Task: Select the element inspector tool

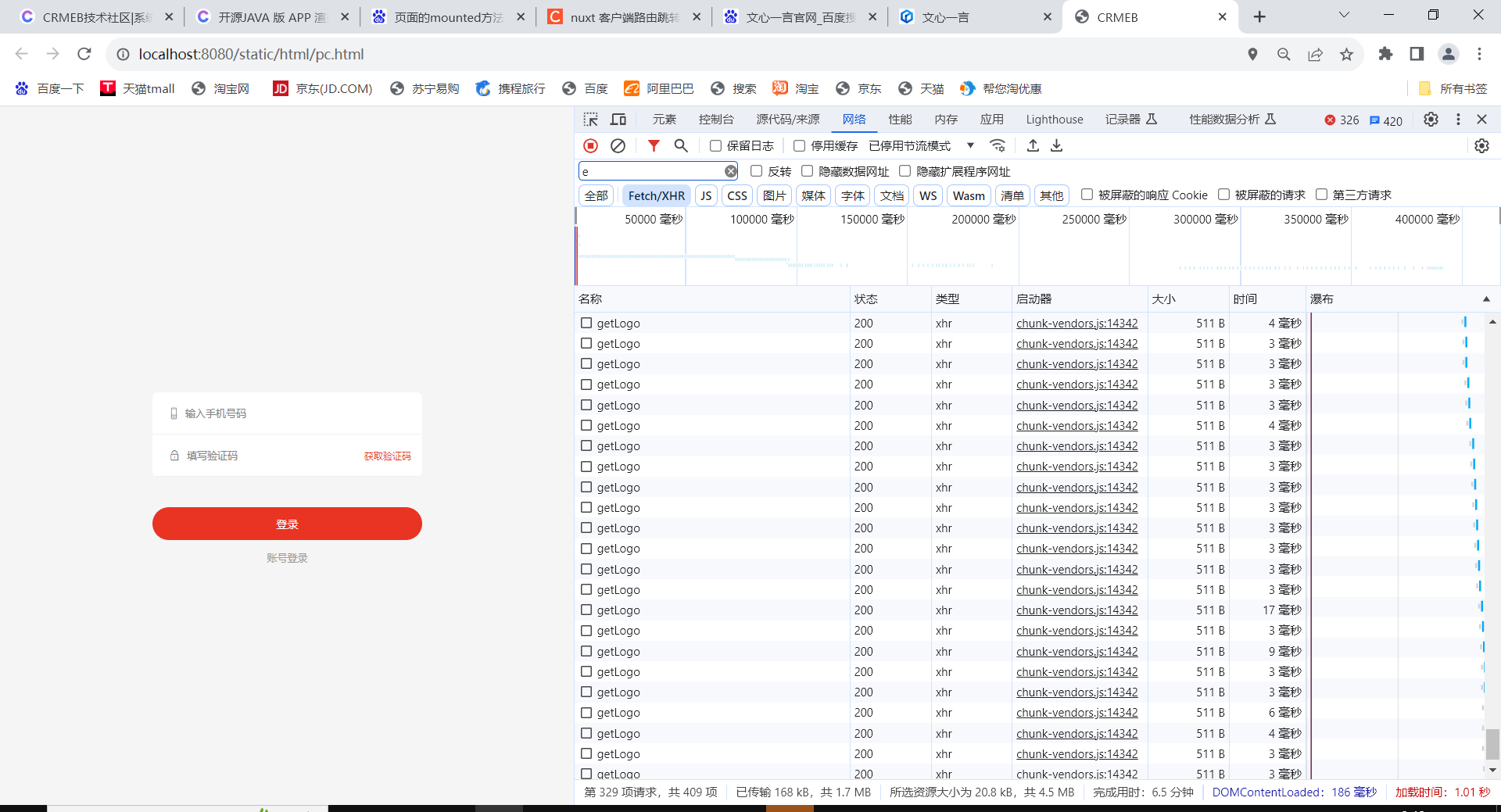Action: click(x=591, y=120)
